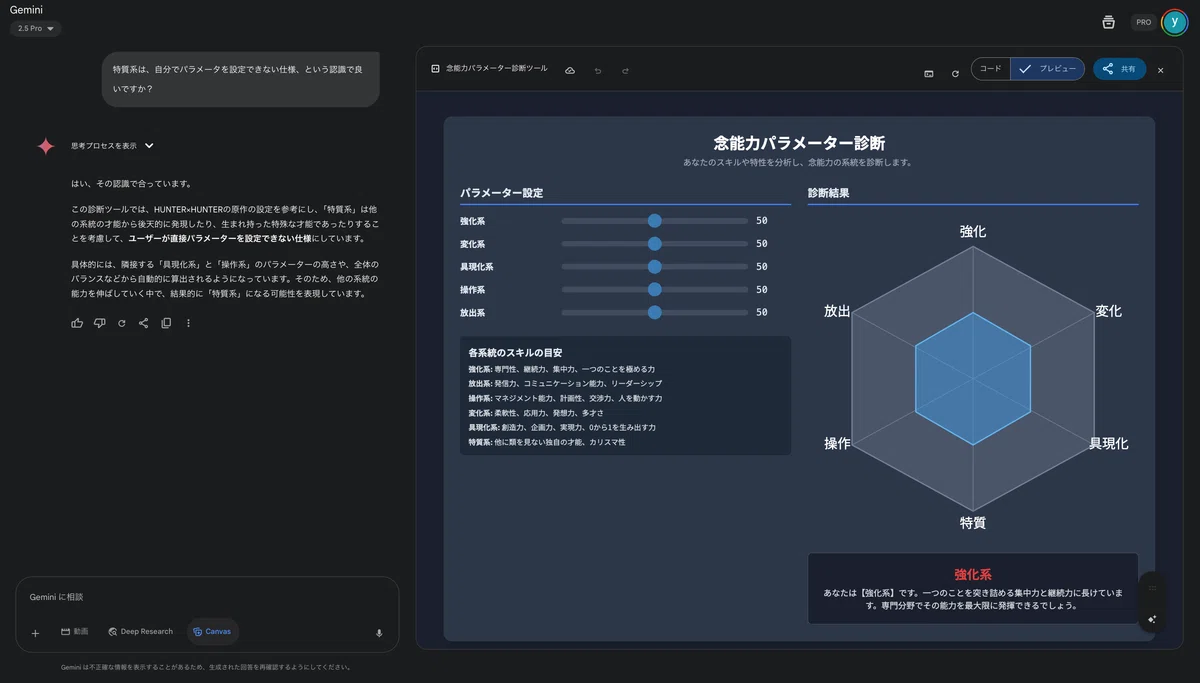The width and height of the screenshot is (1200, 683).
Task: Click the 操作系 skill description line
Action: pyautogui.click(x=565, y=398)
